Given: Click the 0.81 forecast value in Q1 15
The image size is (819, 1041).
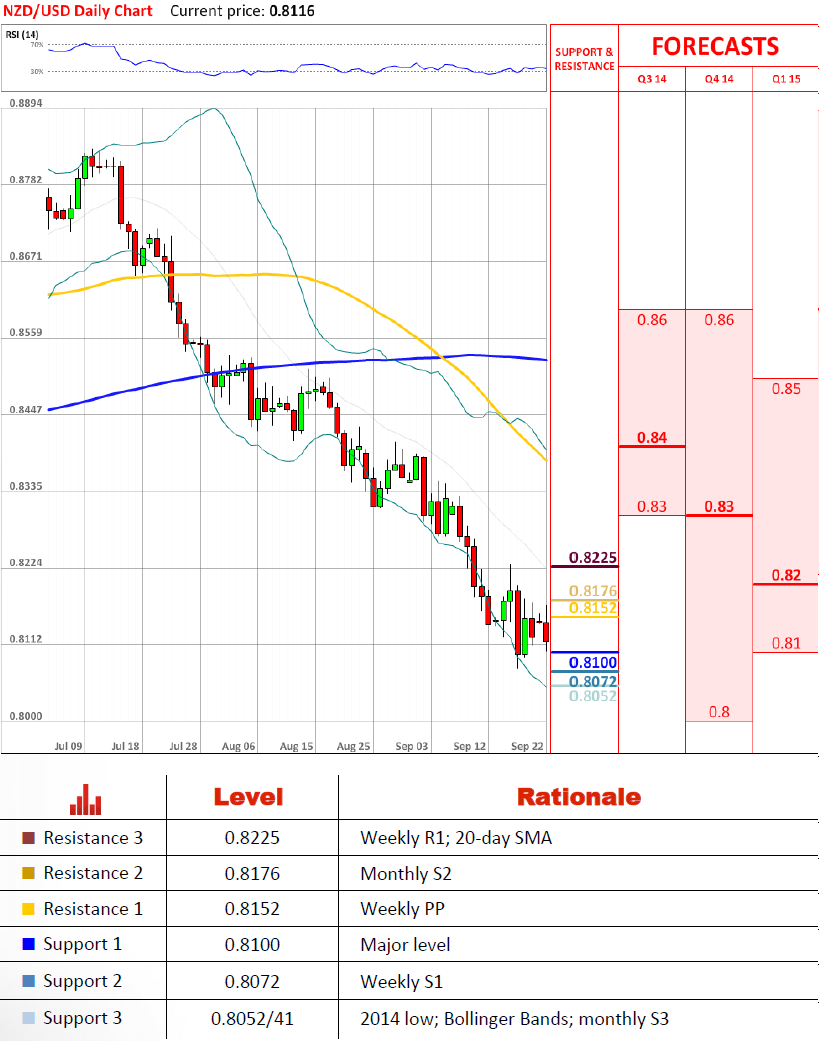Looking at the screenshot, I should pos(786,643).
